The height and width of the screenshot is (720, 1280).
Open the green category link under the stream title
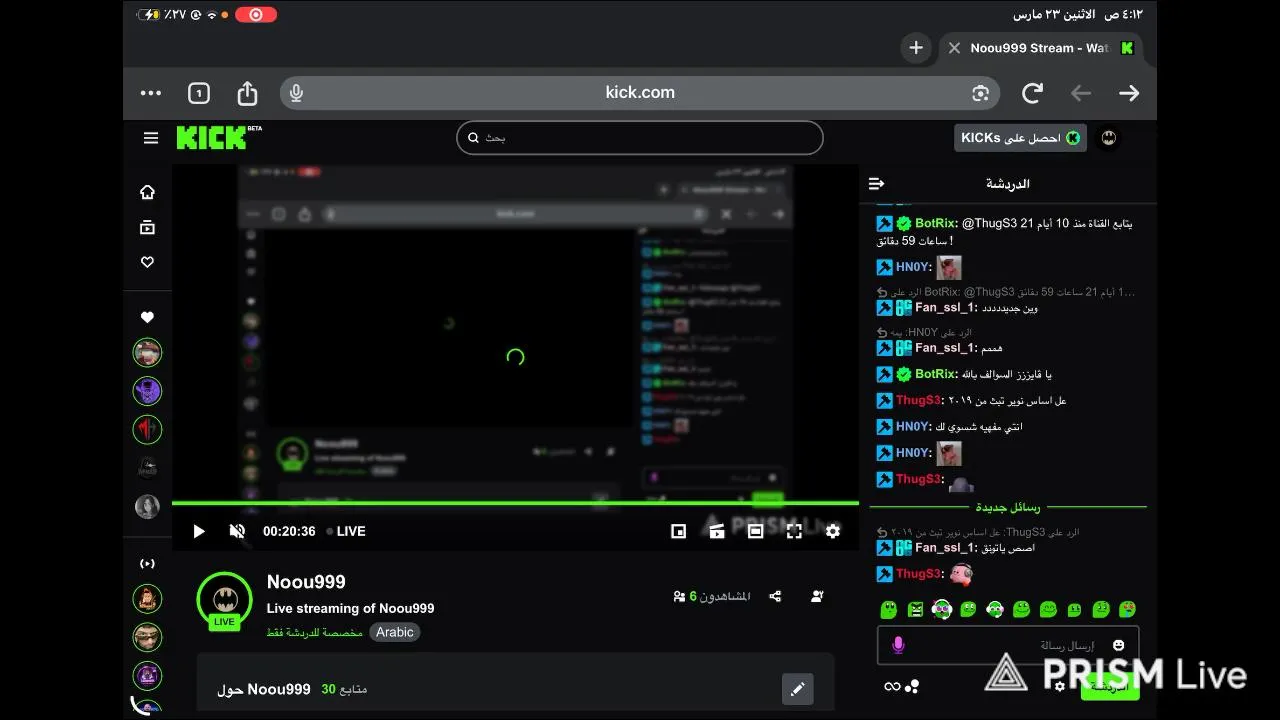[x=314, y=633]
